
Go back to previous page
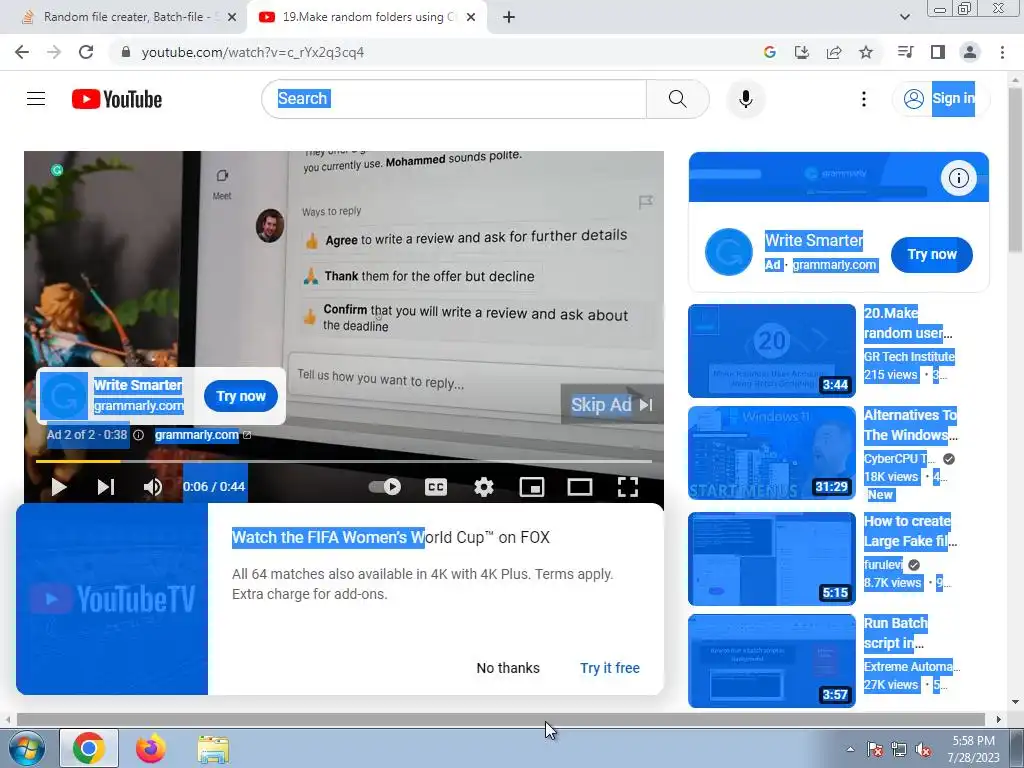pos(22,52)
